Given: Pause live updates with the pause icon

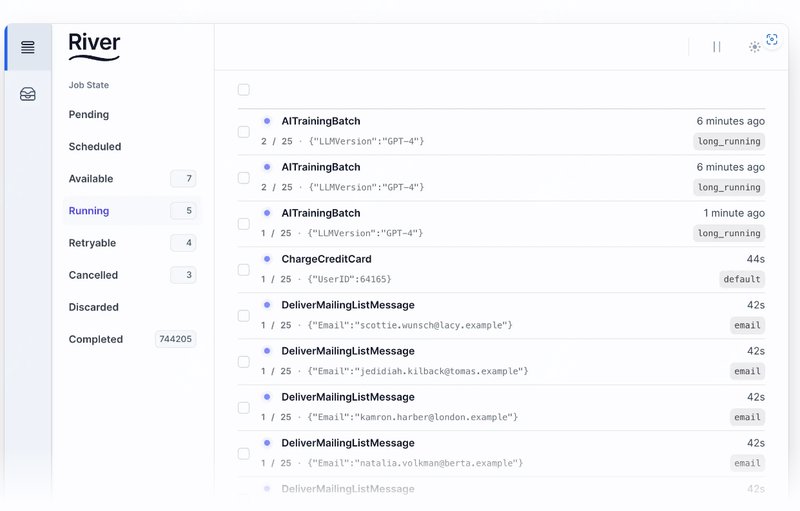Looking at the screenshot, I should [716, 47].
